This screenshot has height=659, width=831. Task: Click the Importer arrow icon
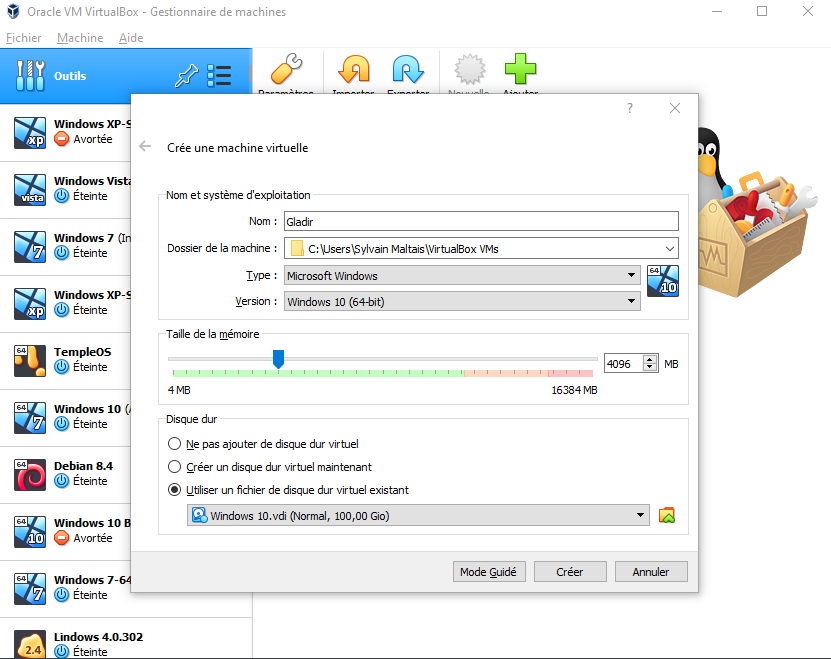pos(353,69)
